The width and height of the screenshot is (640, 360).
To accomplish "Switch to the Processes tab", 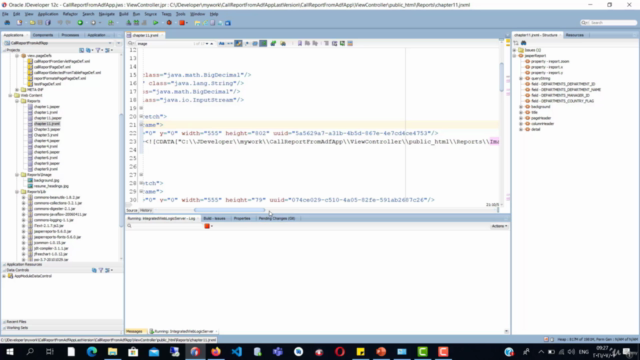I will coord(70,35).
